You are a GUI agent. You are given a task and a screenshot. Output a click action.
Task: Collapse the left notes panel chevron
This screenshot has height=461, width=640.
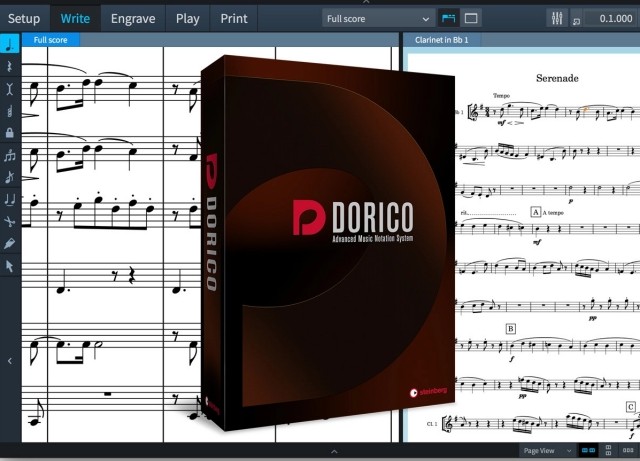(x=10, y=361)
